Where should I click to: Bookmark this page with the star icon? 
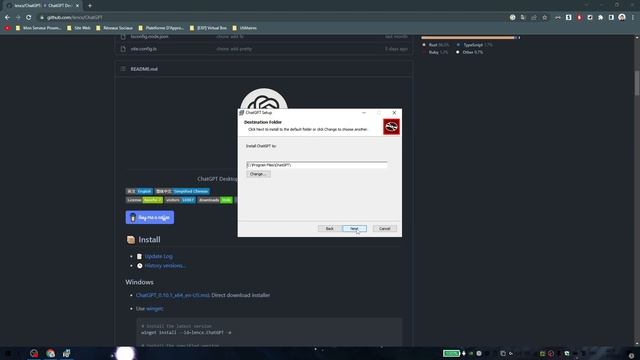point(544,18)
